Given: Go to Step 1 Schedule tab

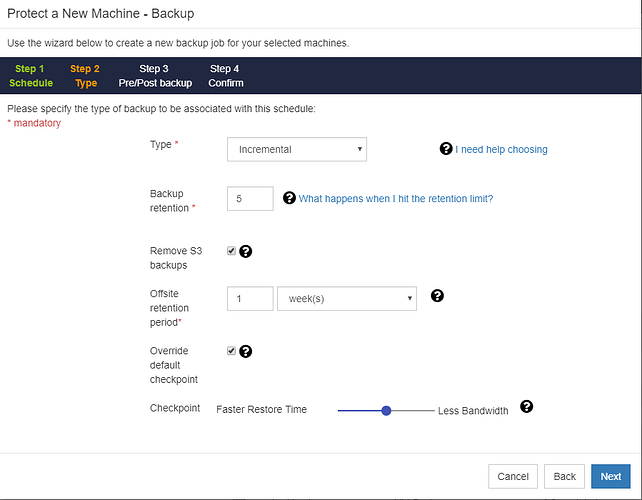Looking at the screenshot, I should click(30, 76).
